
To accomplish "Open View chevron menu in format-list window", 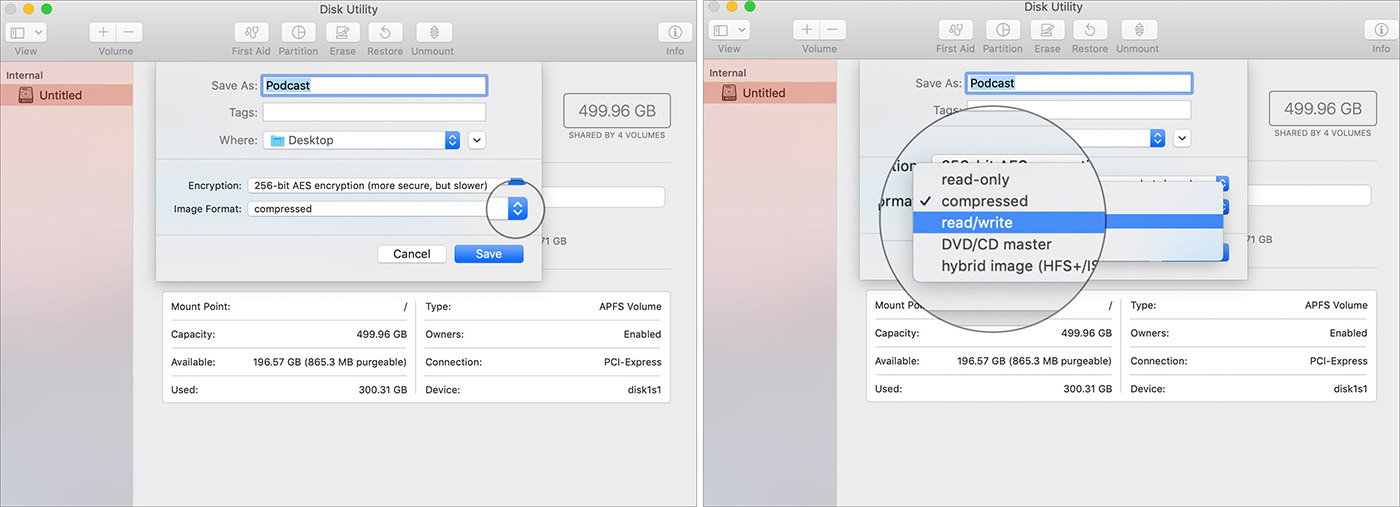I will [x=743, y=30].
